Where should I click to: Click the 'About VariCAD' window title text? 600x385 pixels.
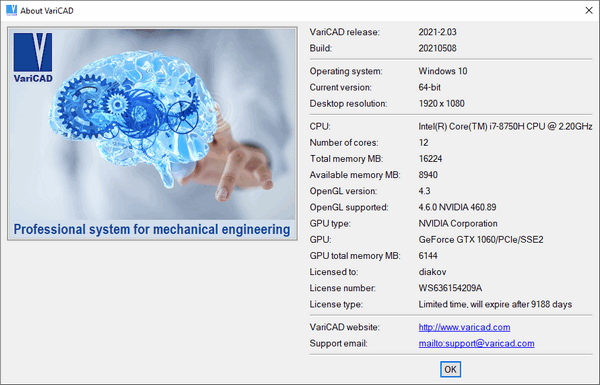tap(47, 11)
